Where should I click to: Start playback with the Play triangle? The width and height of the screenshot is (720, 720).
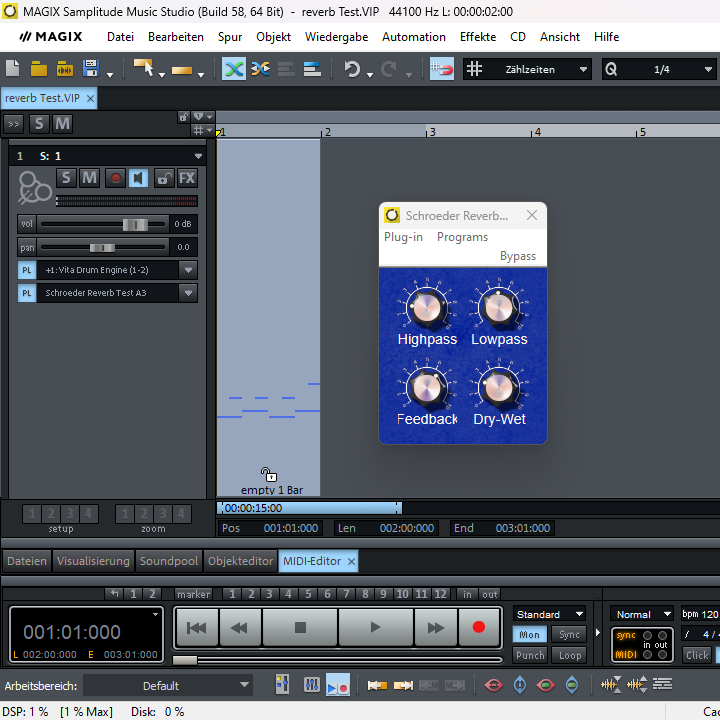(375, 628)
